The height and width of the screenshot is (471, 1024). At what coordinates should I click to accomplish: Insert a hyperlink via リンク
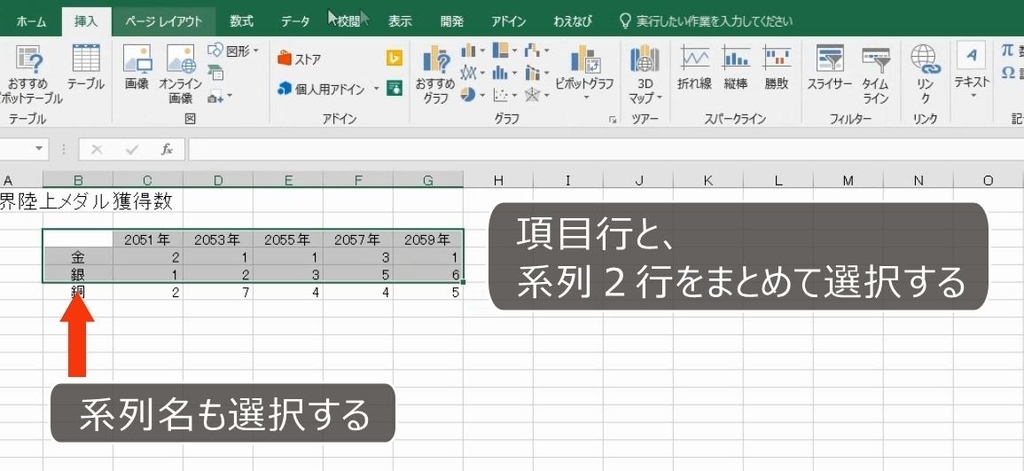coord(925,75)
